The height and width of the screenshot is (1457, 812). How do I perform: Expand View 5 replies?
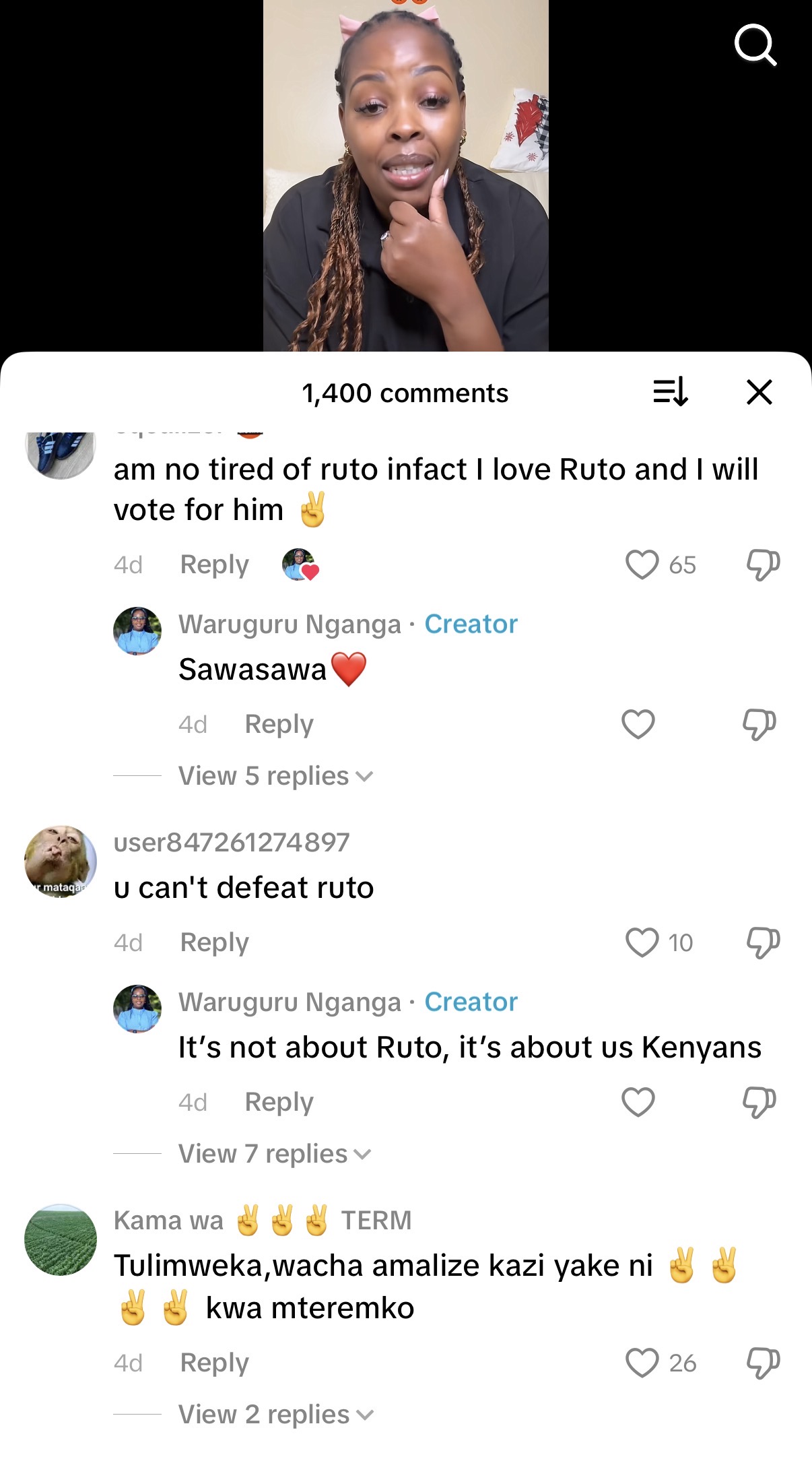pyautogui.click(x=275, y=776)
